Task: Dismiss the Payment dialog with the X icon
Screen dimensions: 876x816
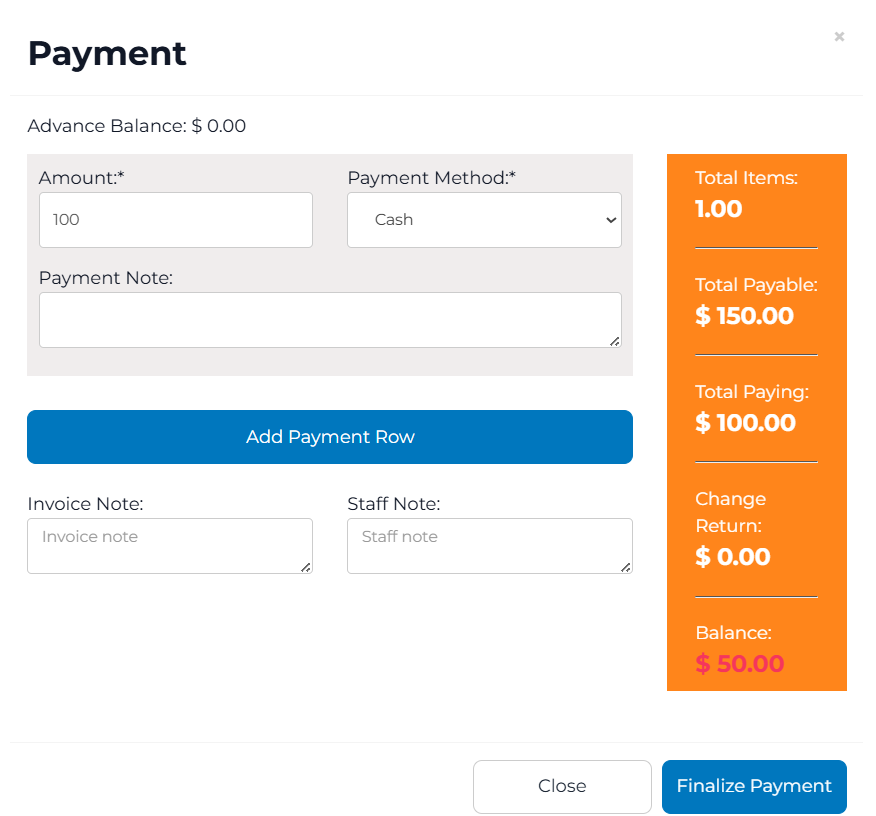Action: coord(839,37)
